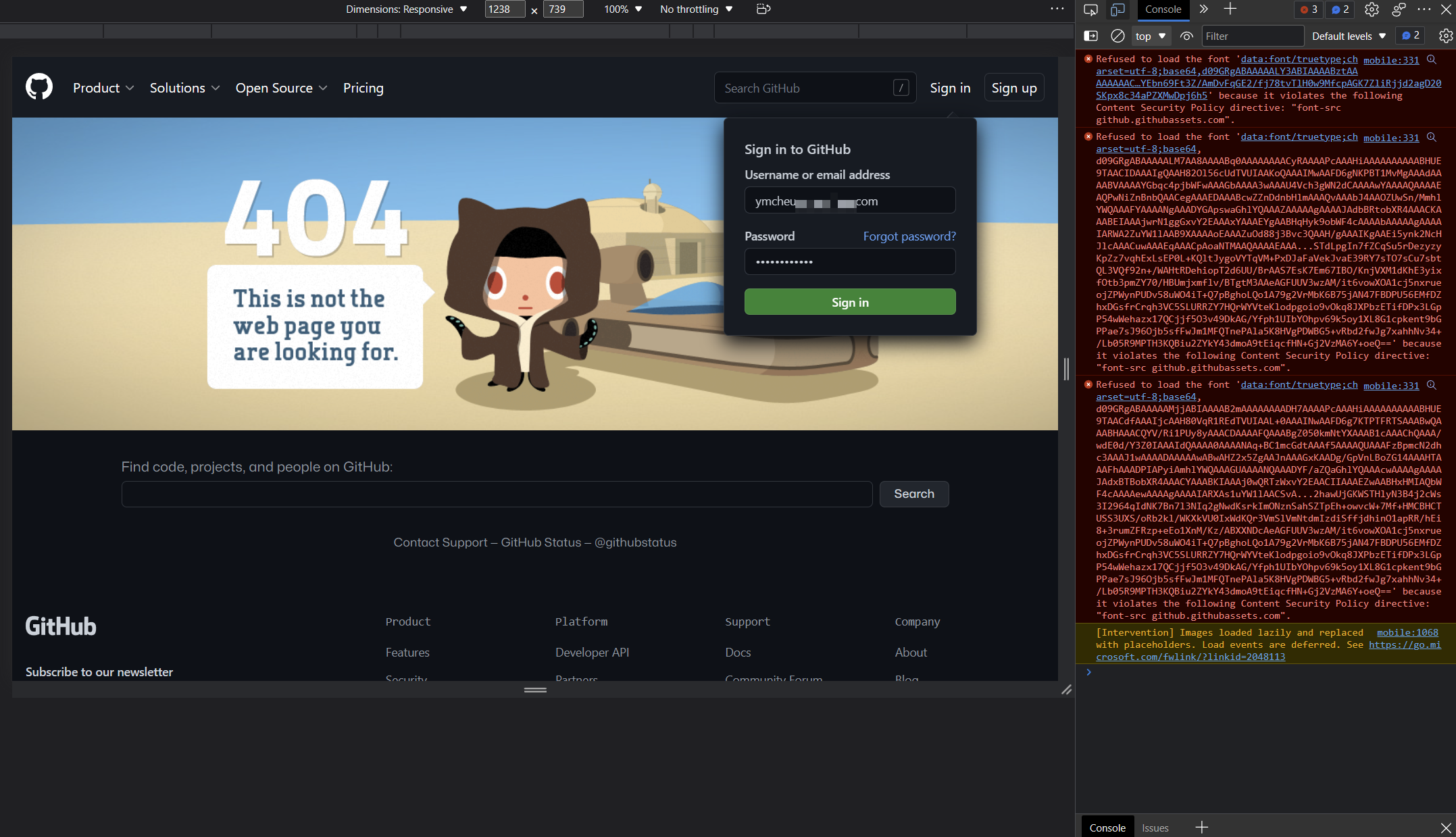Create live expression with eye icon
This screenshot has width=1456, height=837.
pos(1186,36)
